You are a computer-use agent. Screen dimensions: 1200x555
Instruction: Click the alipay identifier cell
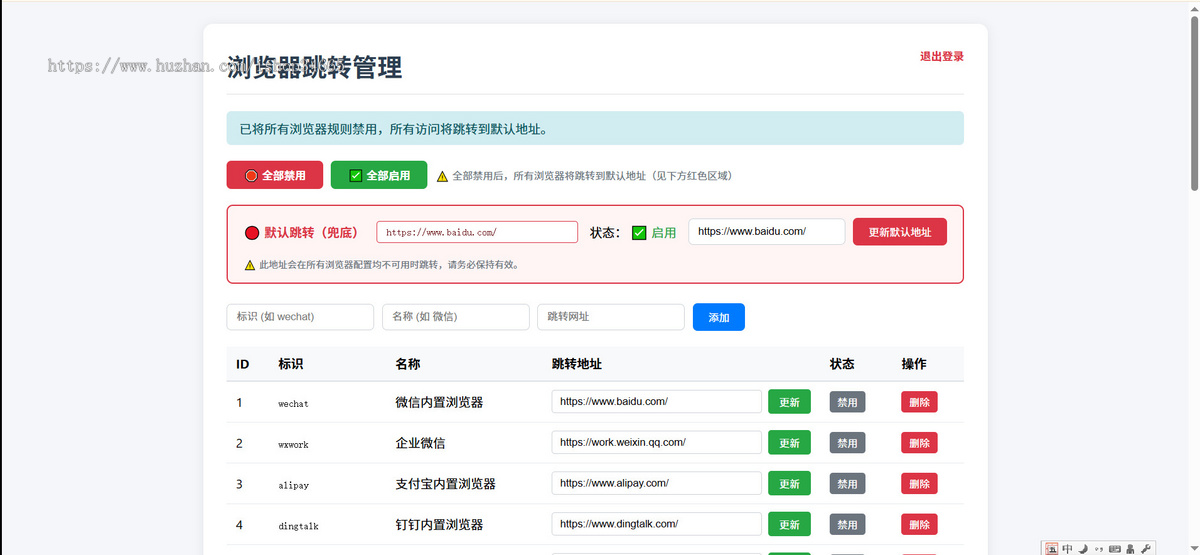(294, 485)
